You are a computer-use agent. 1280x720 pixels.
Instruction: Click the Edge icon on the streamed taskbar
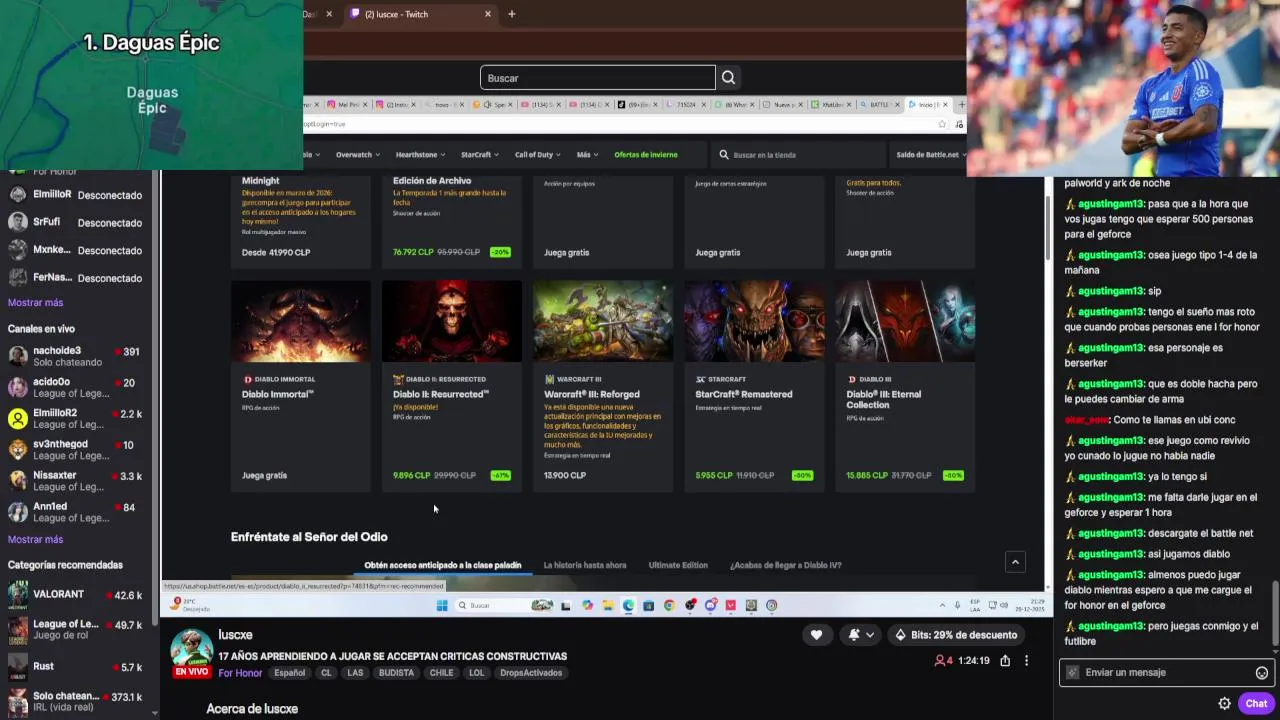pos(628,605)
